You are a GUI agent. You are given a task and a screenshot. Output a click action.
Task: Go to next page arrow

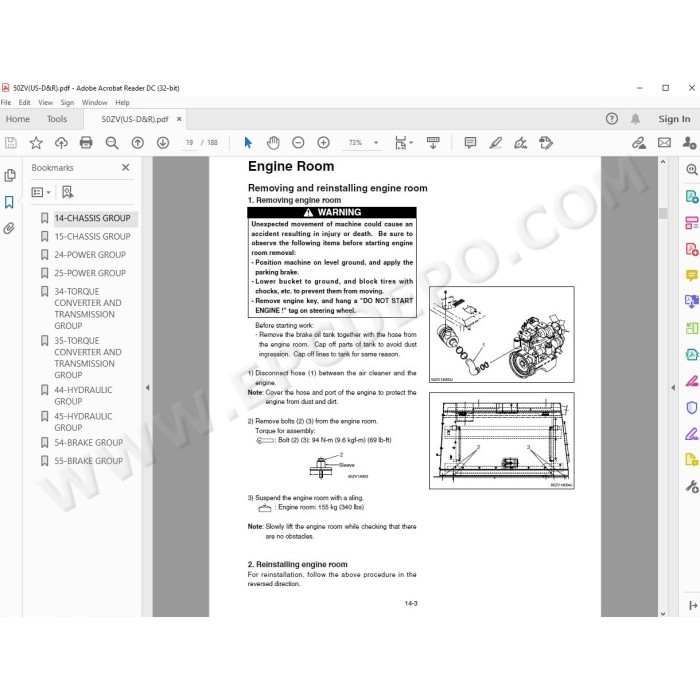[163, 143]
